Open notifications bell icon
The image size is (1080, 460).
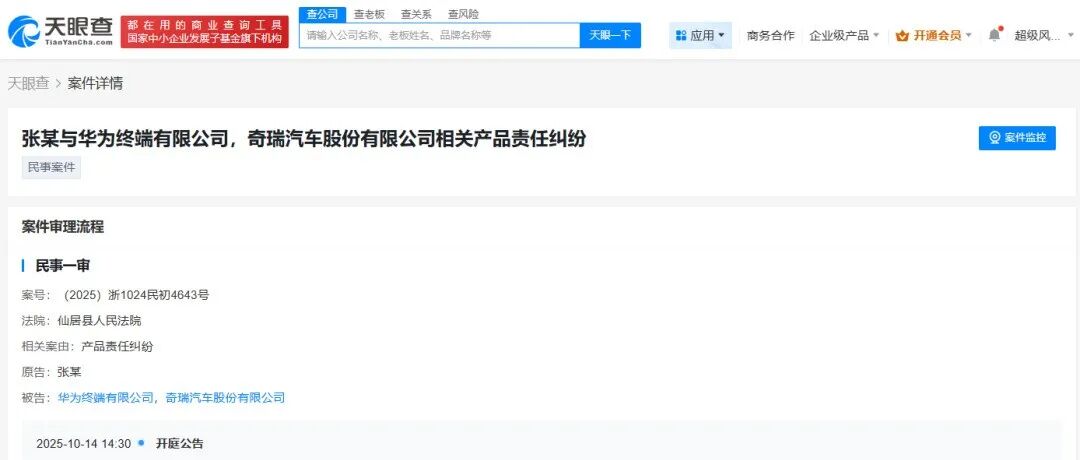[x=995, y=34]
